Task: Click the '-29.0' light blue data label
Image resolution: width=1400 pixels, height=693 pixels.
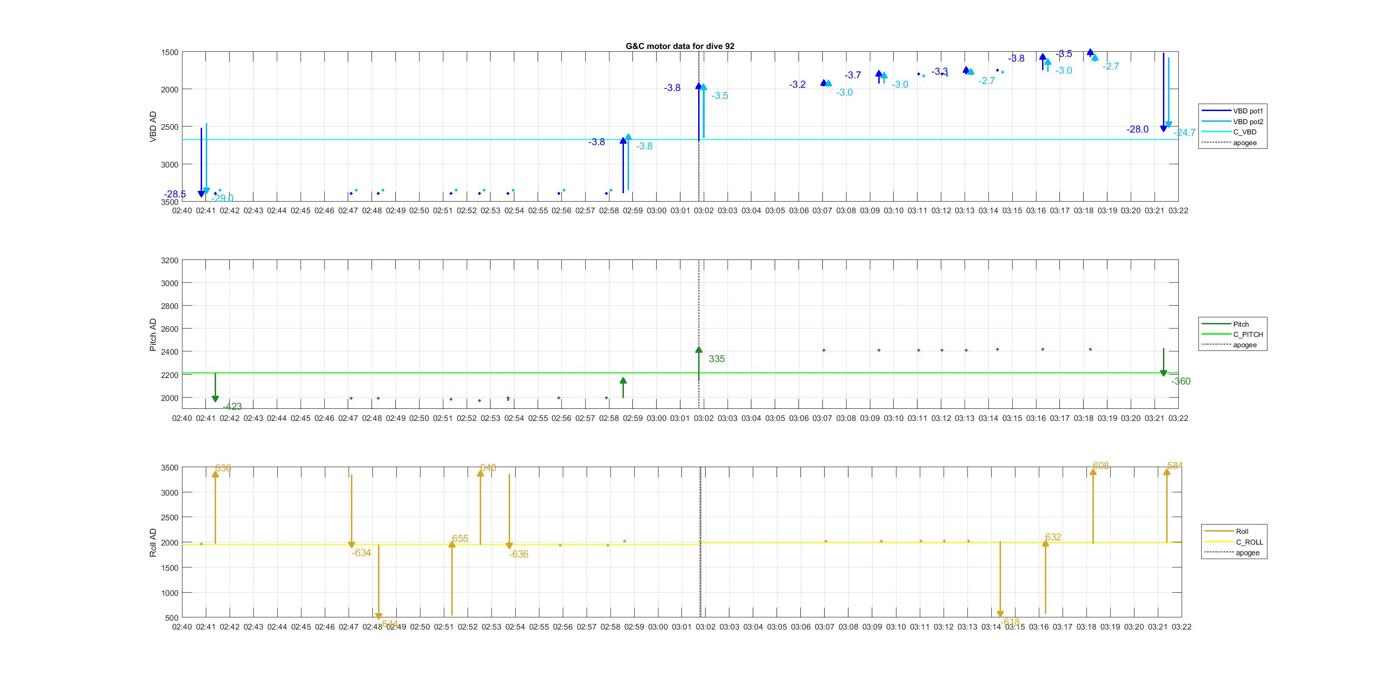Action: click(x=223, y=198)
